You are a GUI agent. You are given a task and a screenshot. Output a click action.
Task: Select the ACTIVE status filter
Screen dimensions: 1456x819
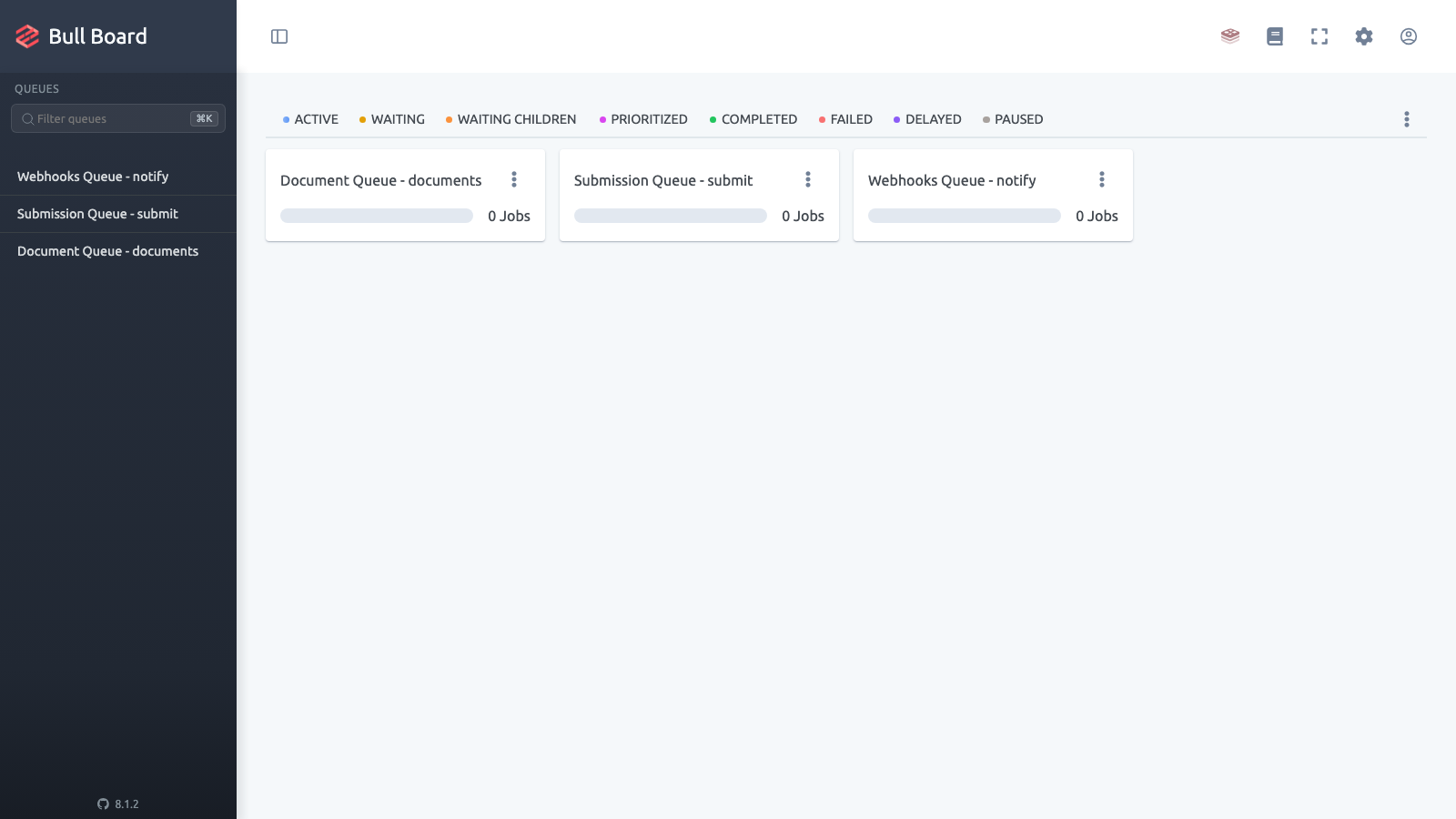point(310,119)
